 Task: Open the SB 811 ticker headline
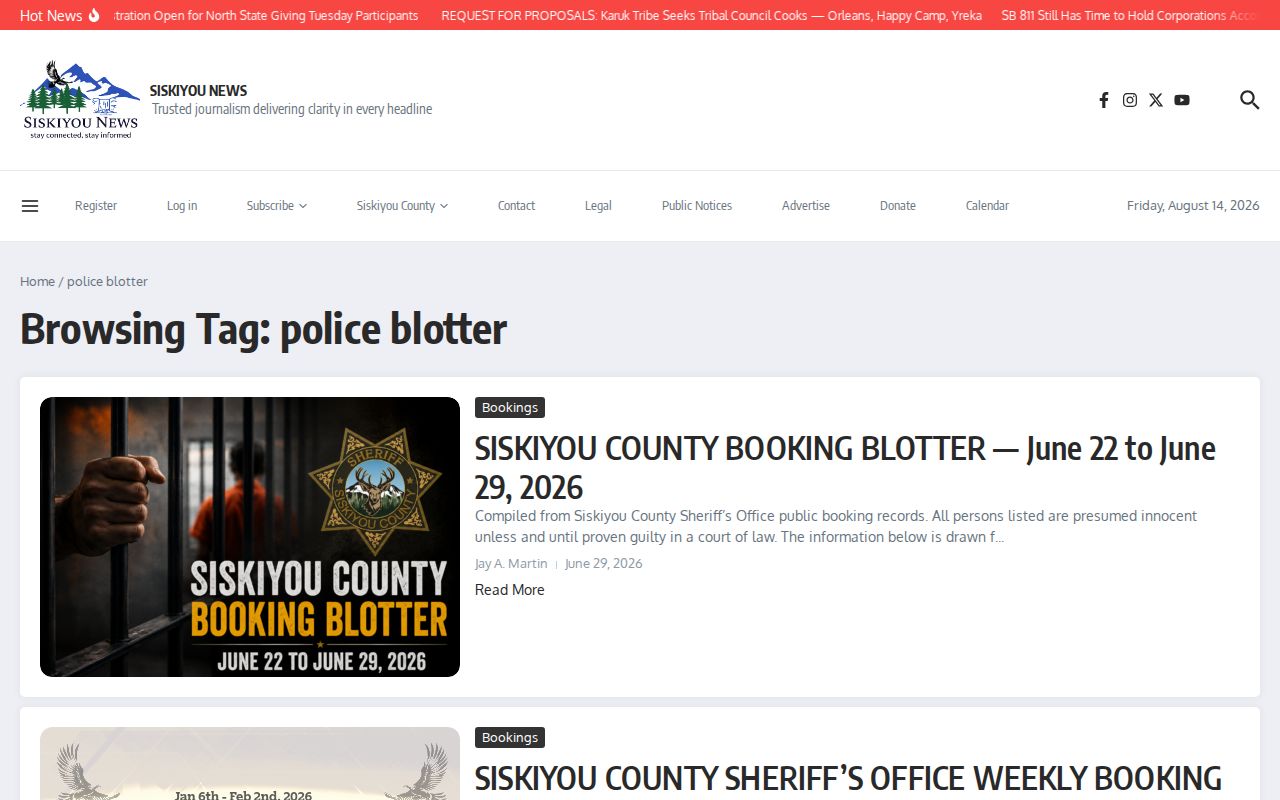click(x=1130, y=15)
